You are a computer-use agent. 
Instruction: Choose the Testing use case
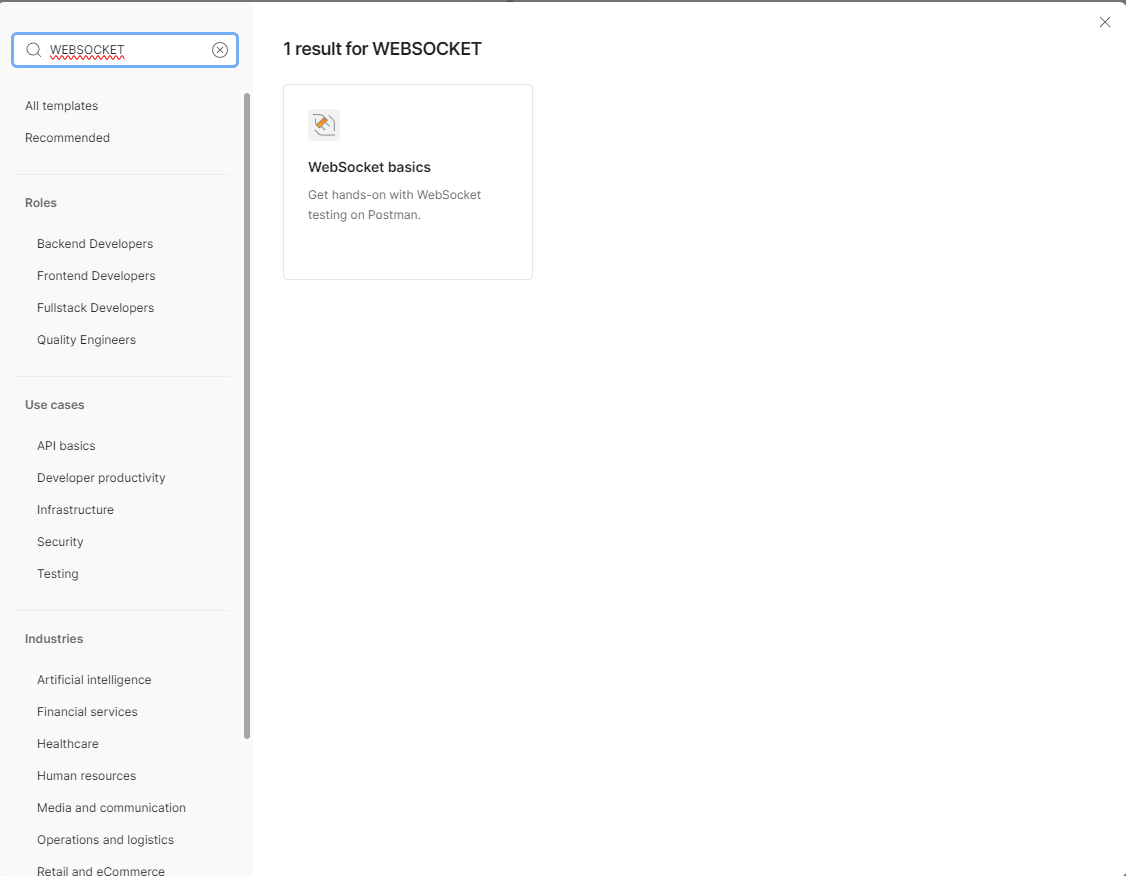pos(57,573)
